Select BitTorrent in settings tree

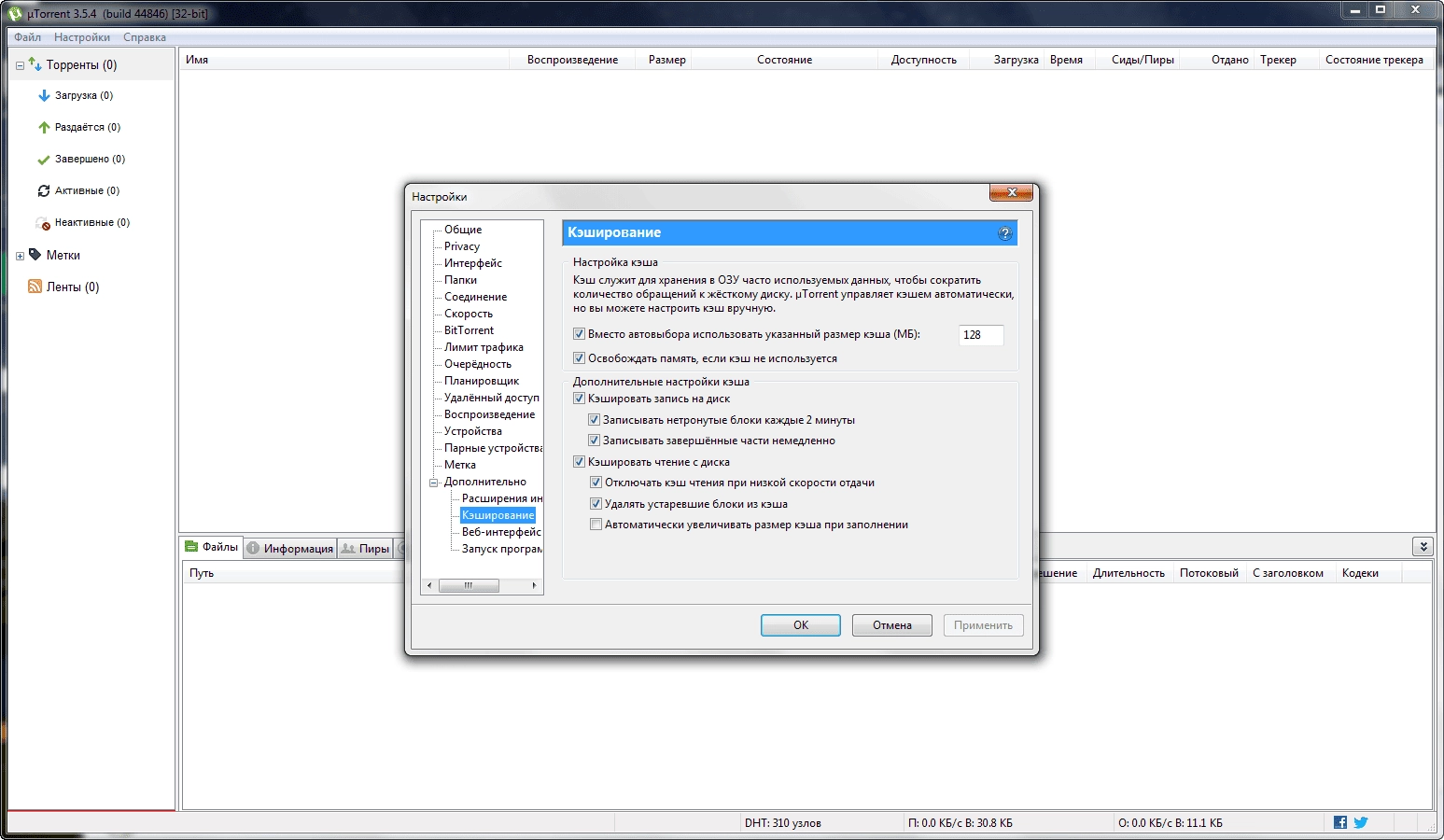point(470,330)
